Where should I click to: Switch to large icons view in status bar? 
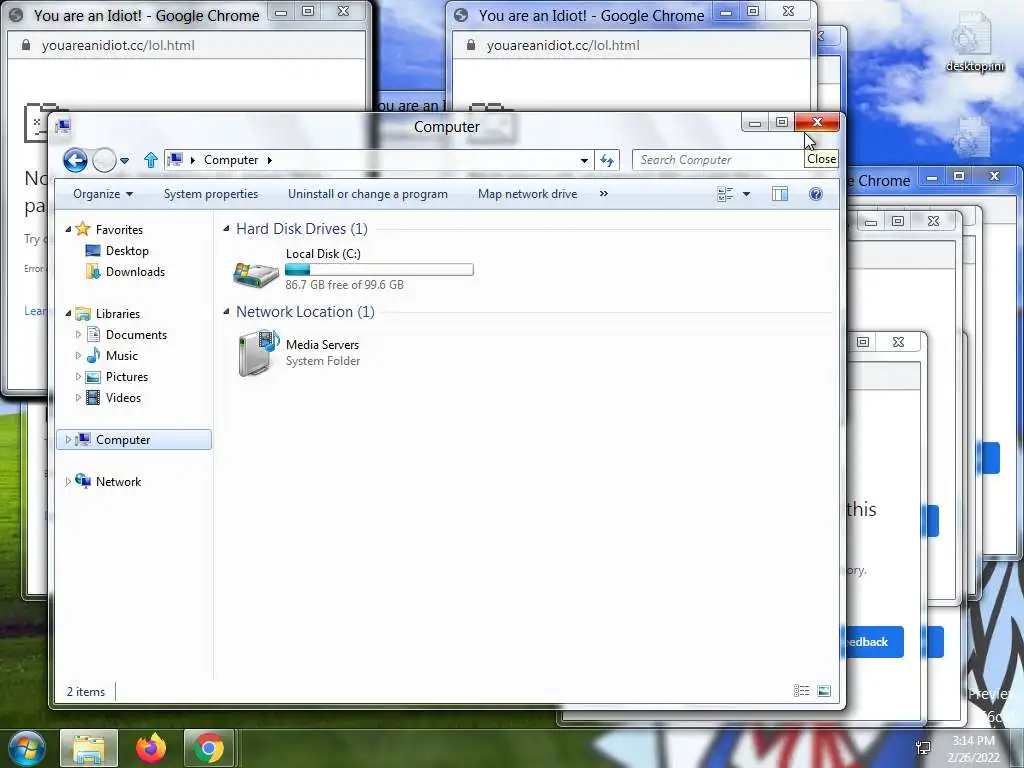[x=824, y=691]
